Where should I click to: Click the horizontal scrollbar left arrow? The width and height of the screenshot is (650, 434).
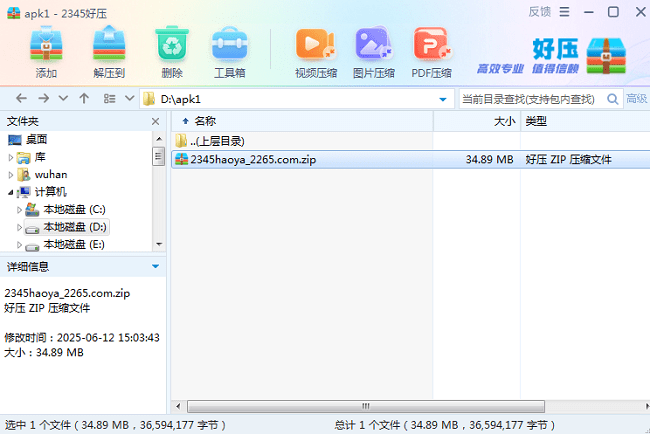178,406
